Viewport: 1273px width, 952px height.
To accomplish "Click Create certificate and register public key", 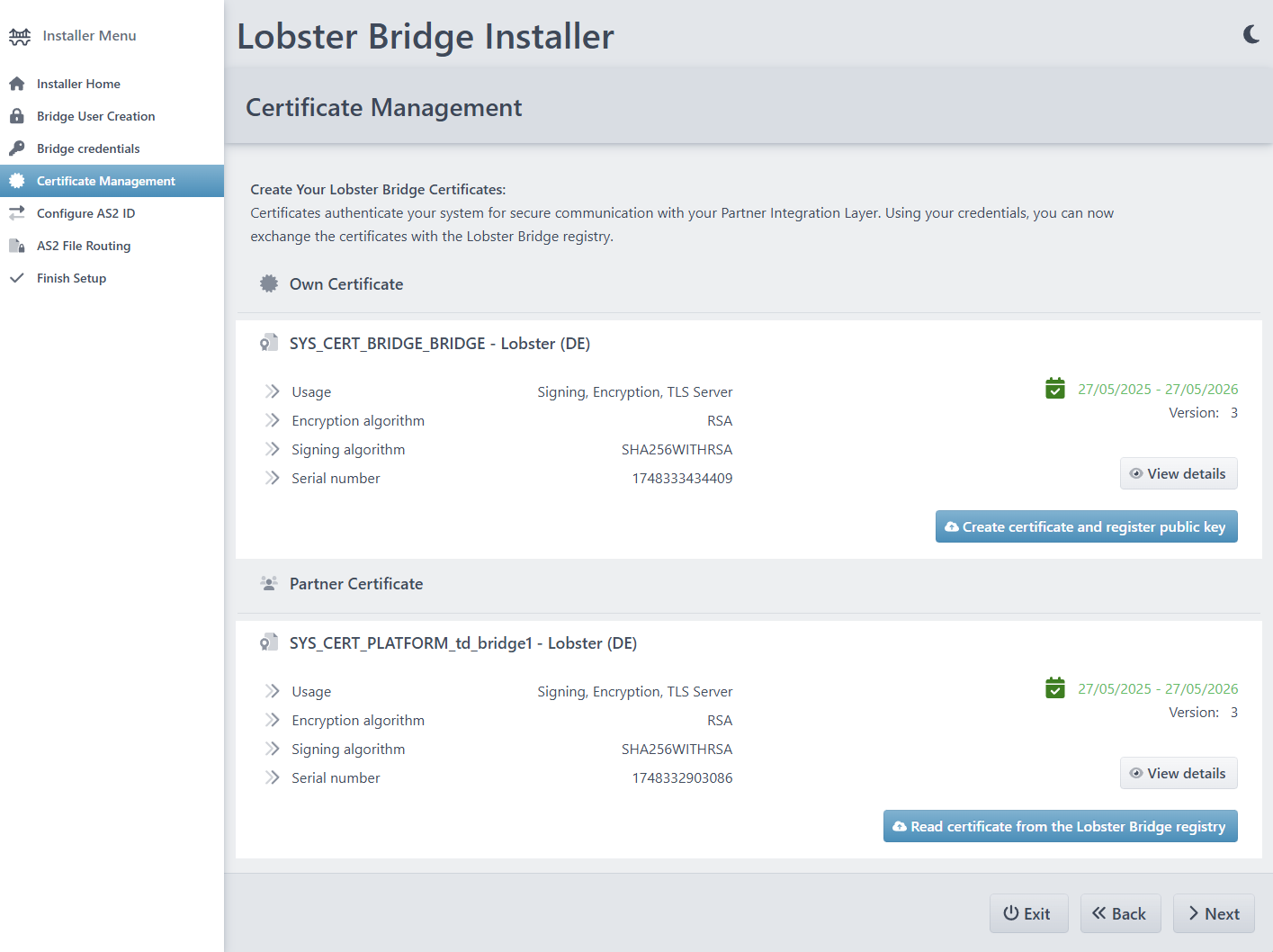I will click(x=1086, y=527).
